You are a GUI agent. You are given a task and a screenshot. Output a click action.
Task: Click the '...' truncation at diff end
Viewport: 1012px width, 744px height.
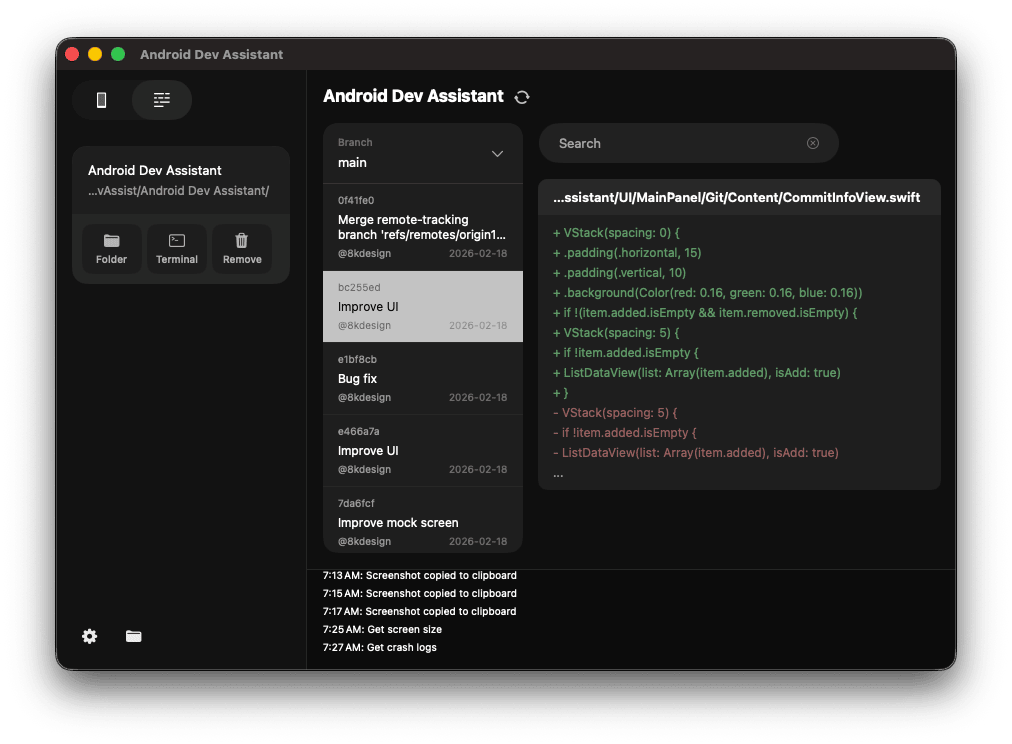558,474
